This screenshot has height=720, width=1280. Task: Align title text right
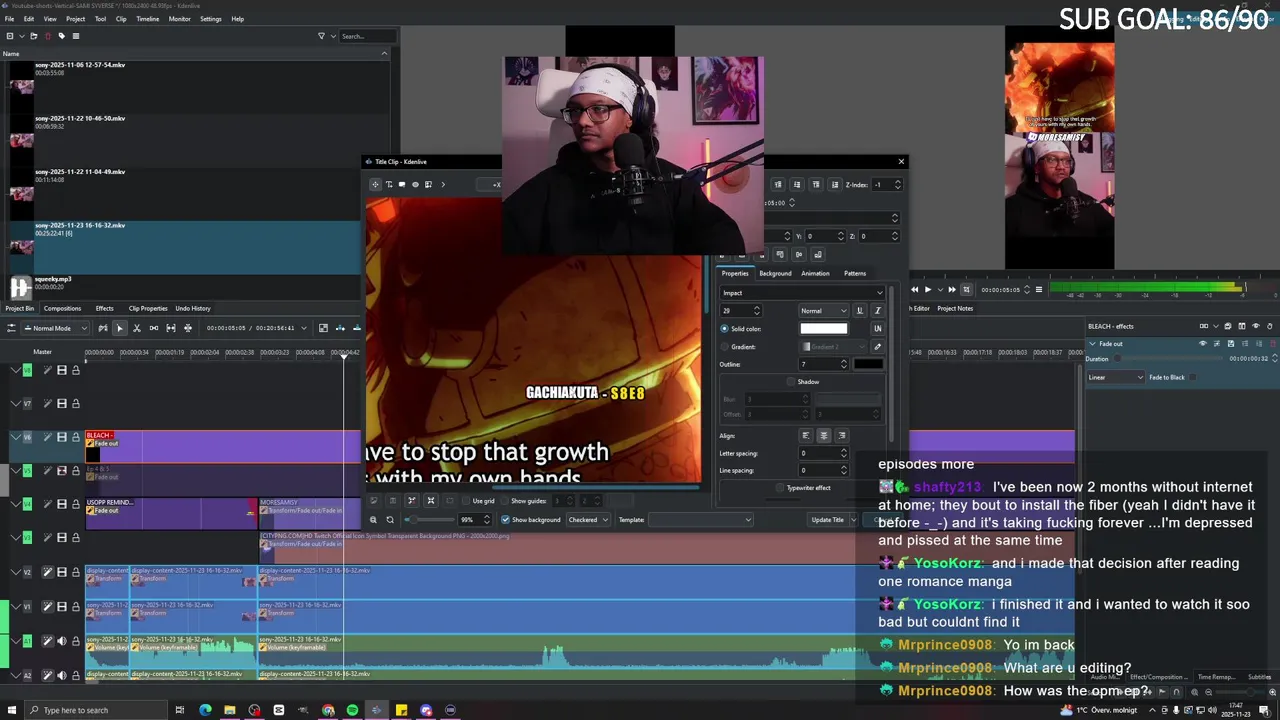click(x=842, y=436)
